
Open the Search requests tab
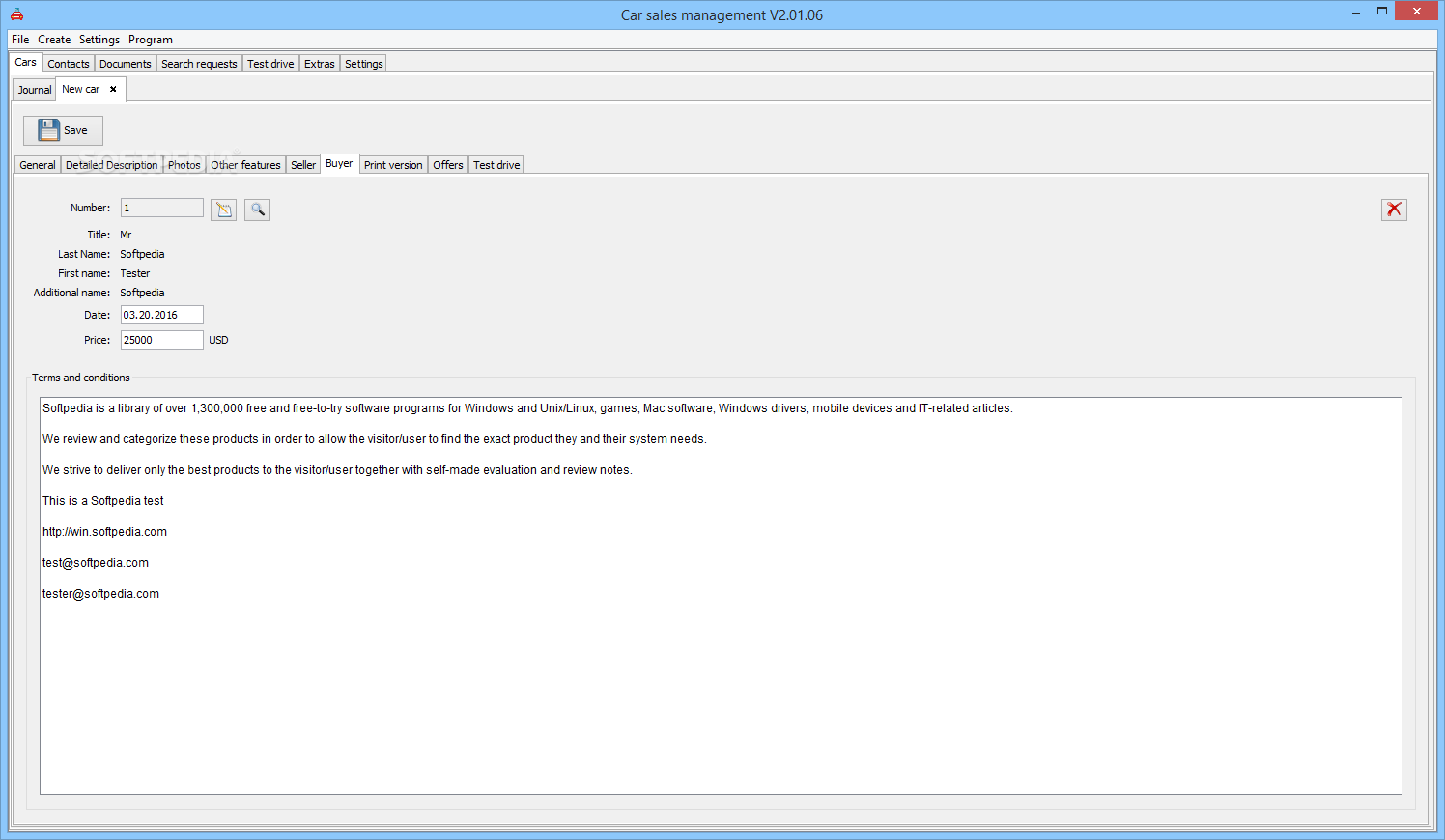pyautogui.click(x=199, y=64)
